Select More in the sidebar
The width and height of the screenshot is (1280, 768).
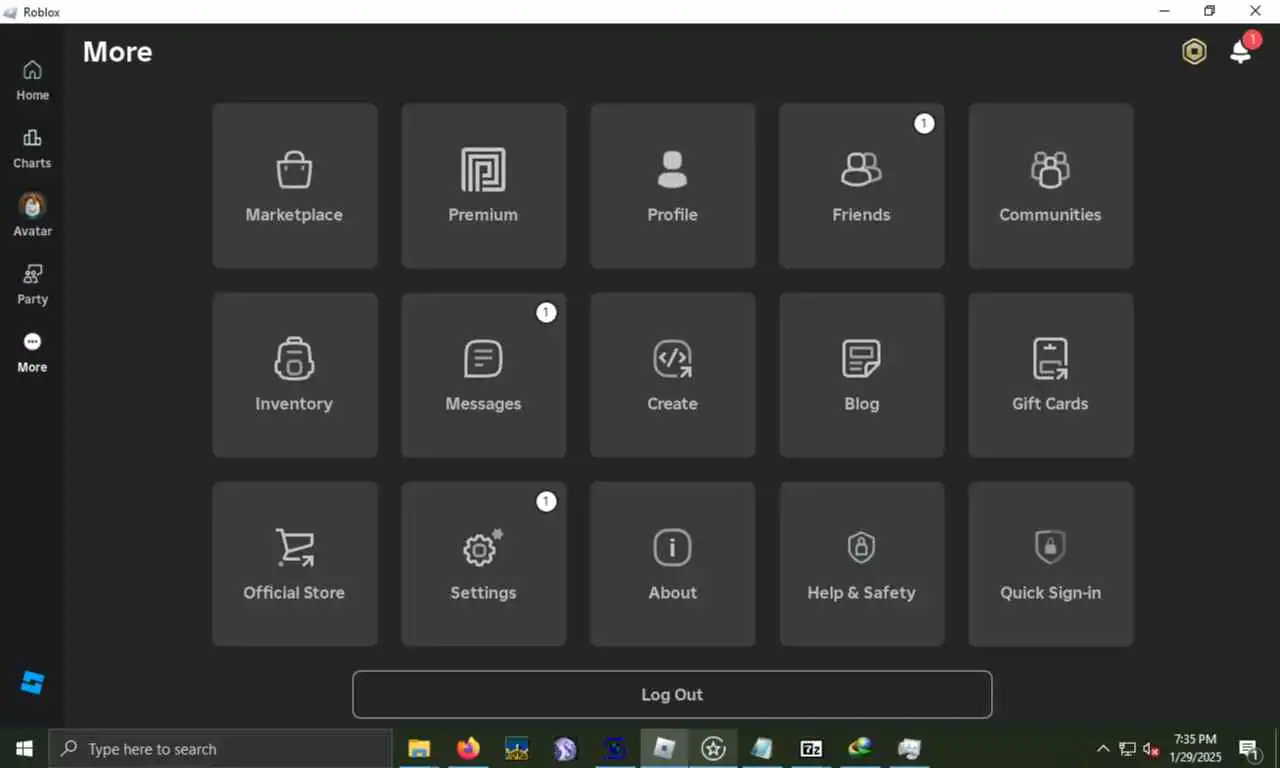click(32, 352)
